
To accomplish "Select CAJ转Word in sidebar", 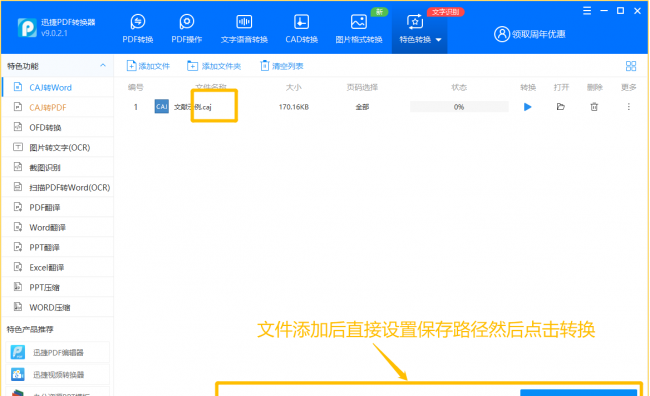I will point(58,87).
